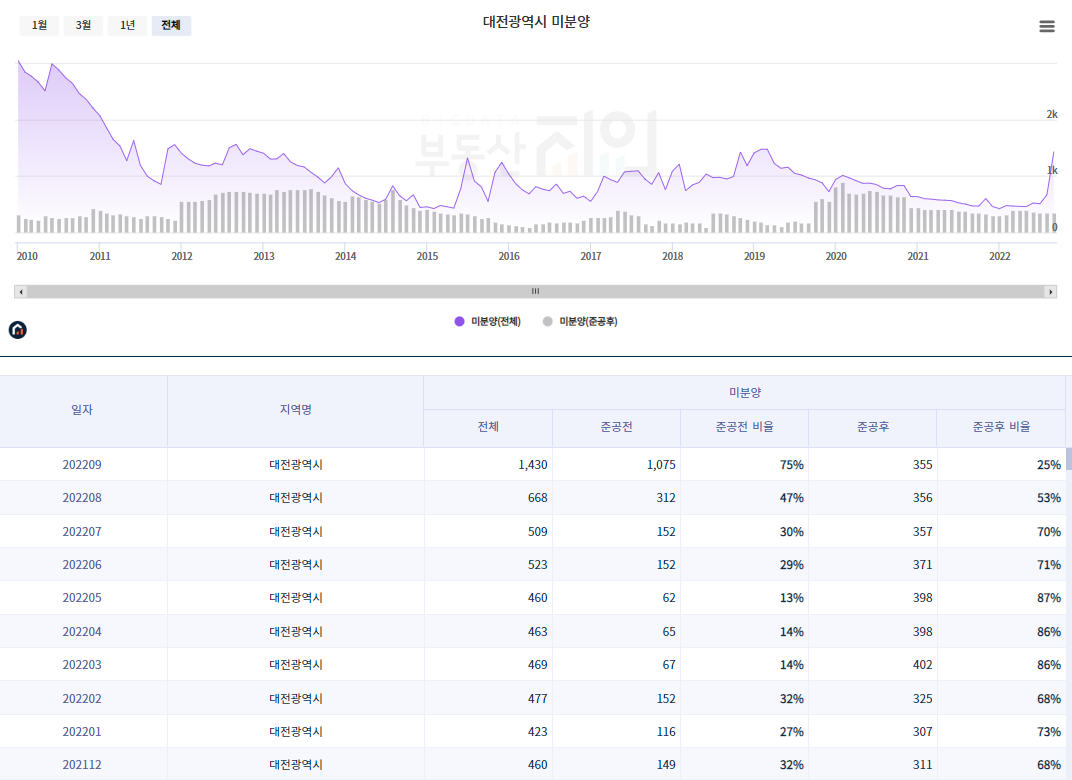
Task: Click 대전광역시 in the 202209 row
Action: click(x=295, y=465)
